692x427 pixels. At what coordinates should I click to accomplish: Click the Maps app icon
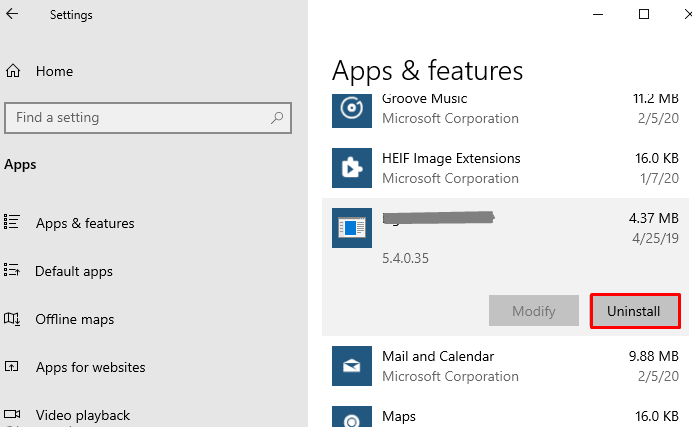click(x=351, y=418)
